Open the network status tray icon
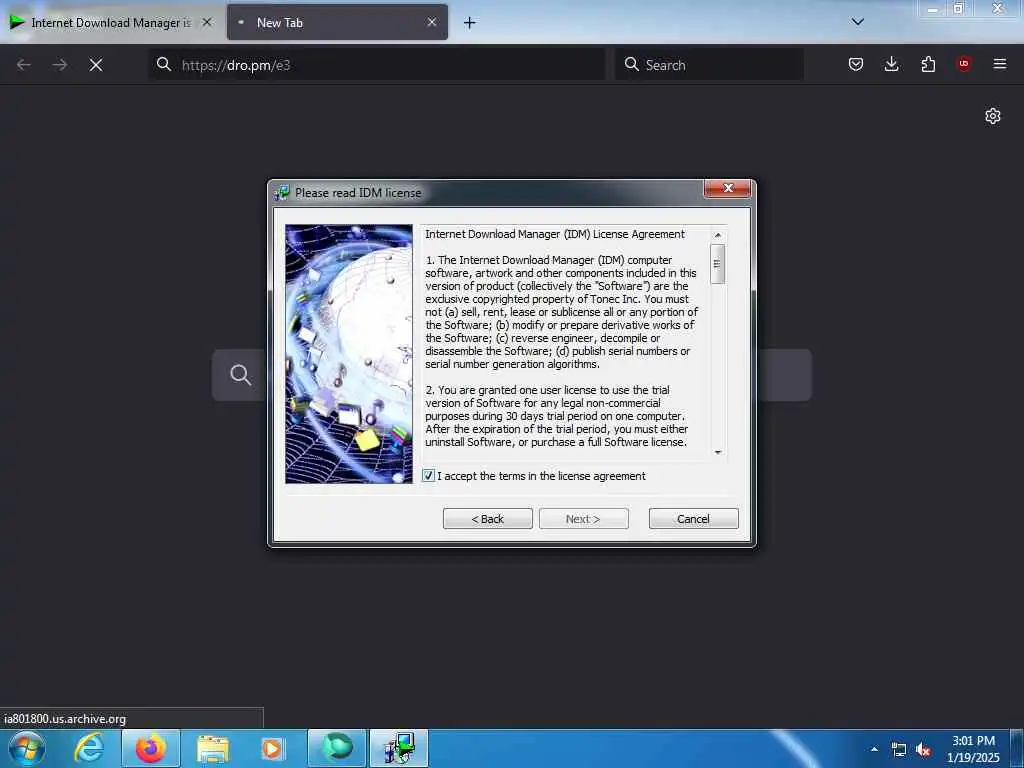Viewport: 1024px width, 768px height. tap(899, 750)
